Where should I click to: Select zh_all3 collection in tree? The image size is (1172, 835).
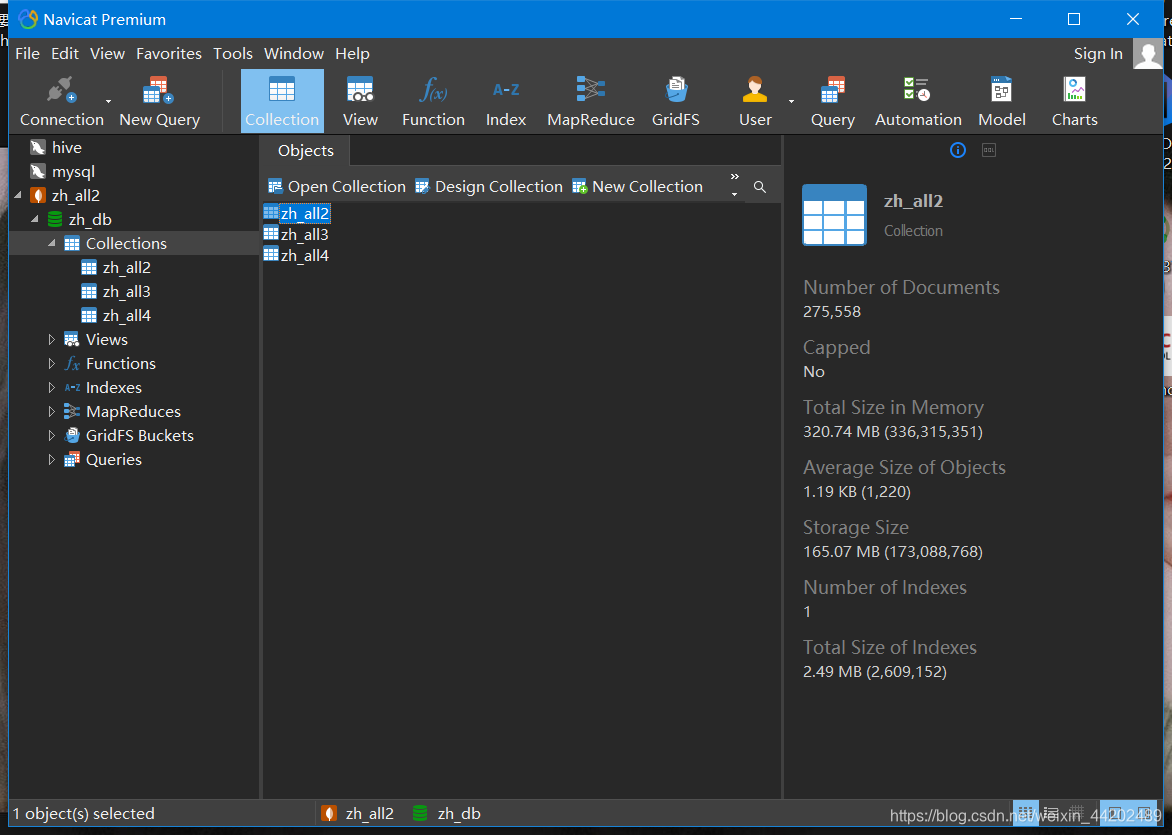pos(127,292)
